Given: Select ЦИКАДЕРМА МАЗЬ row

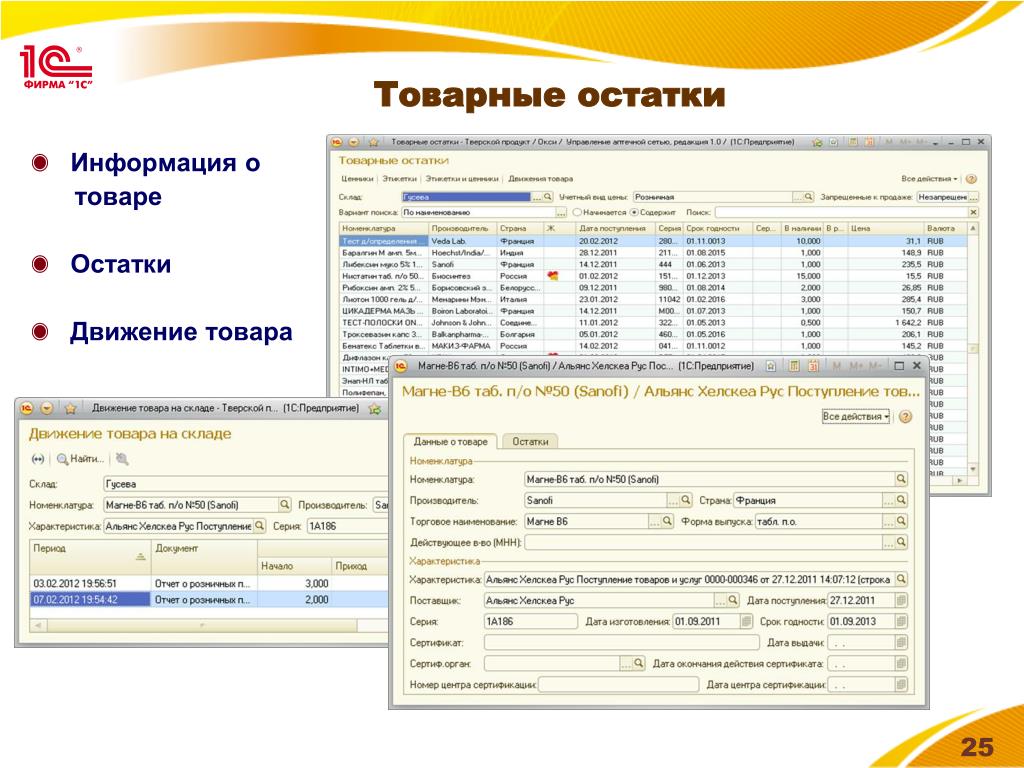Looking at the screenshot, I should (653, 311).
